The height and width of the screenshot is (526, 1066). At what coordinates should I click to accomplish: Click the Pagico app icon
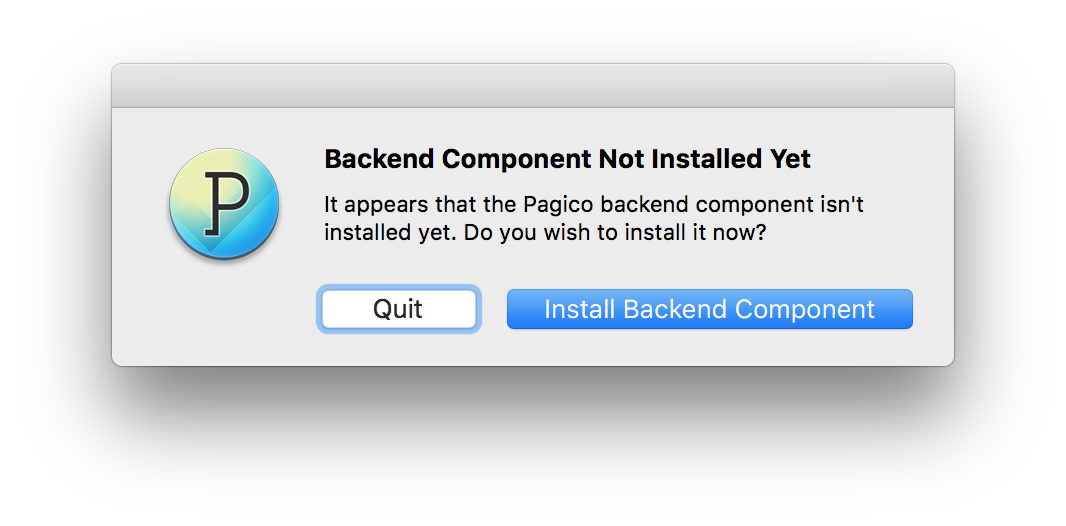click(x=224, y=204)
